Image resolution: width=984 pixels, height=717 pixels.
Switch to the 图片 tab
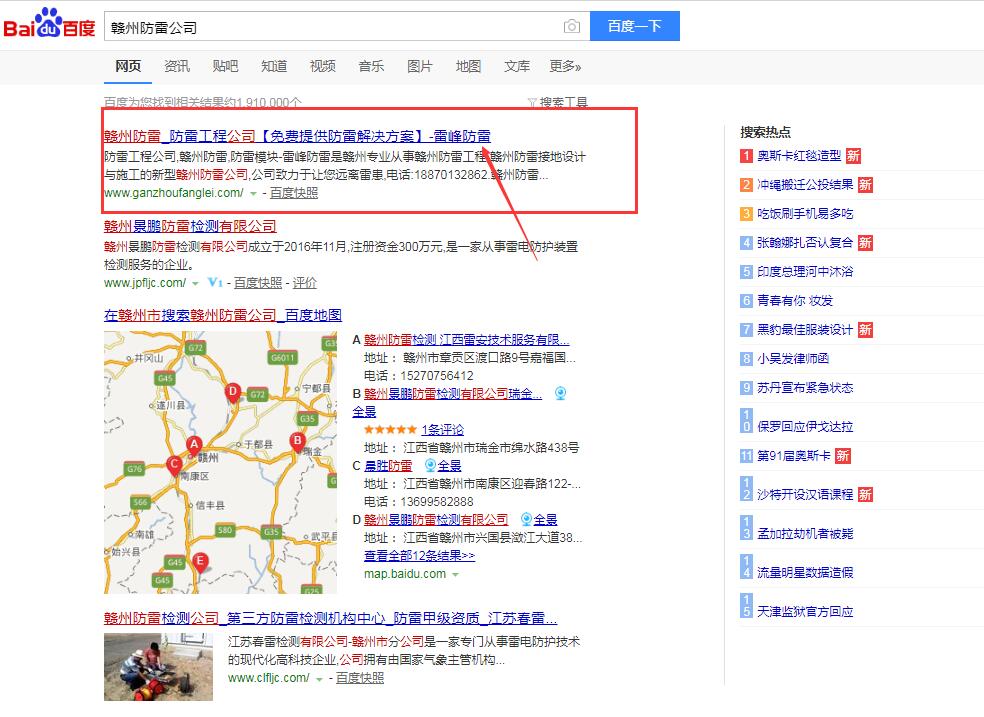(420, 66)
